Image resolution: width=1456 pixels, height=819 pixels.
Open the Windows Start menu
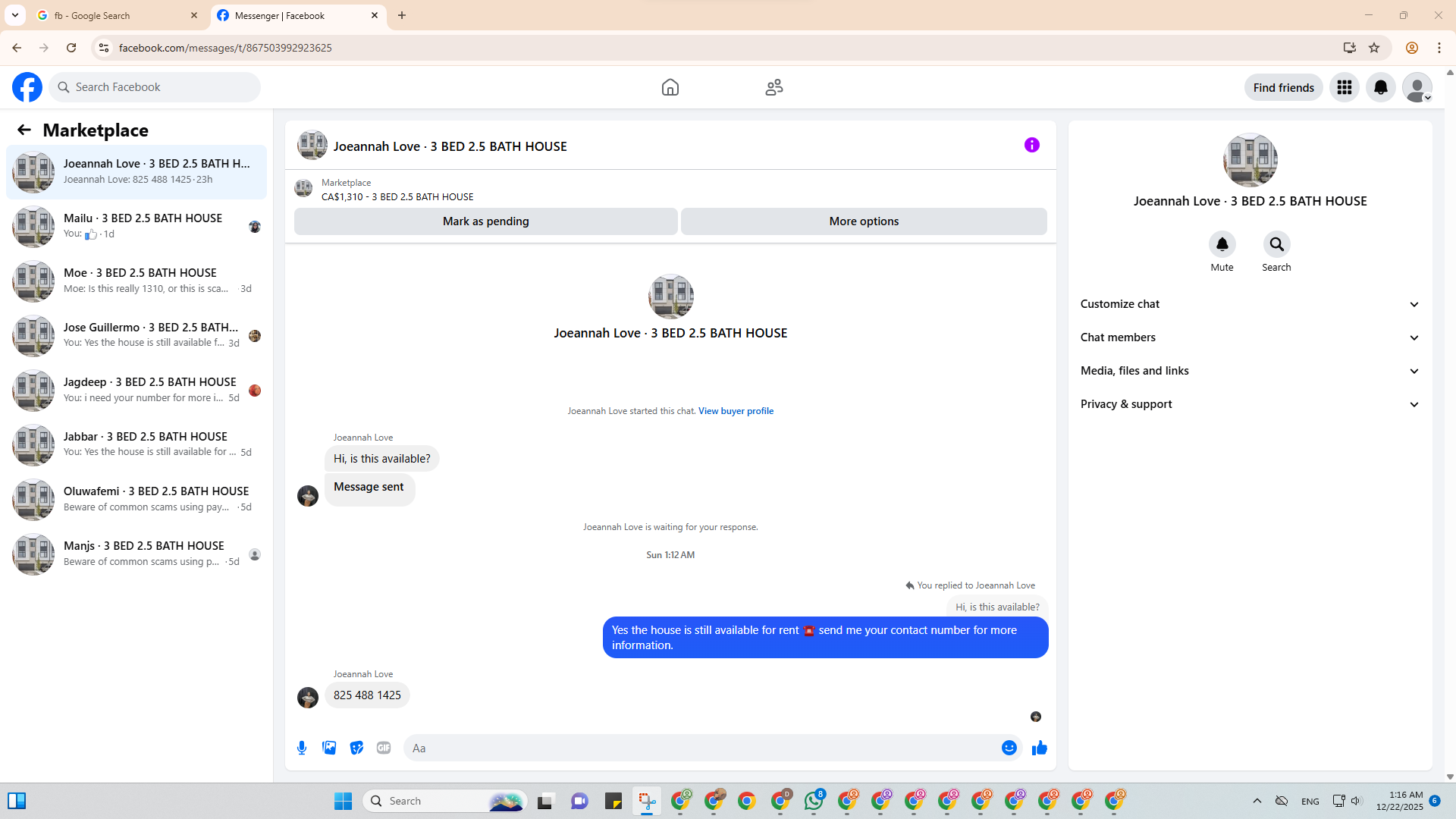(x=343, y=801)
